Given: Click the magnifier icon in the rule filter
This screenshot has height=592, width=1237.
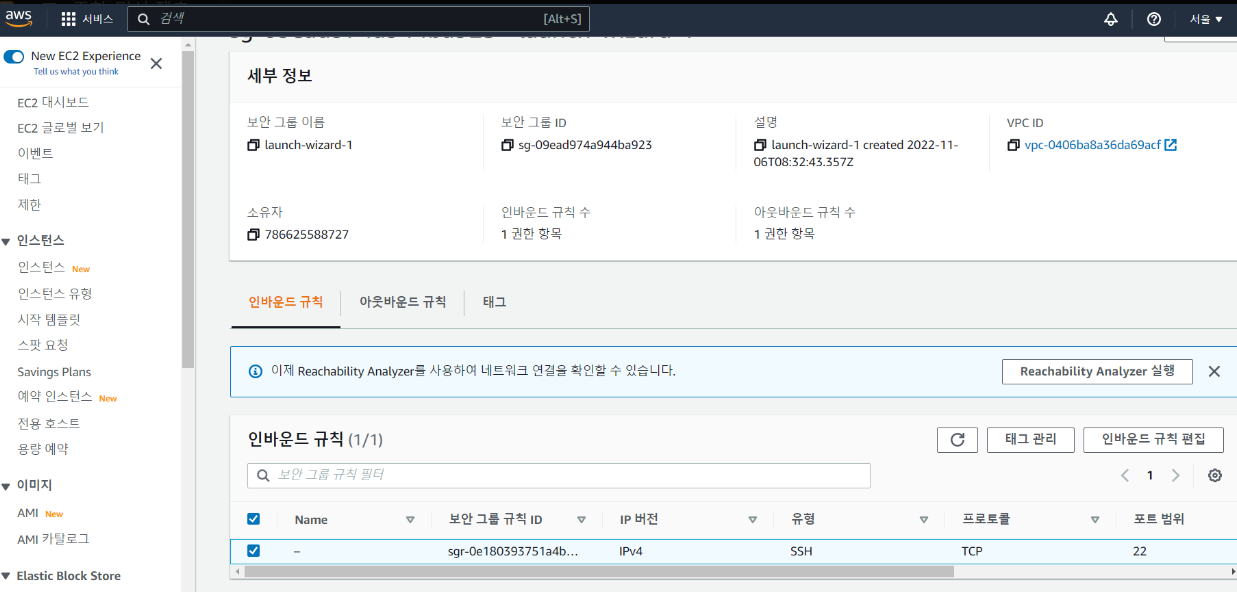Looking at the screenshot, I should [264, 475].
